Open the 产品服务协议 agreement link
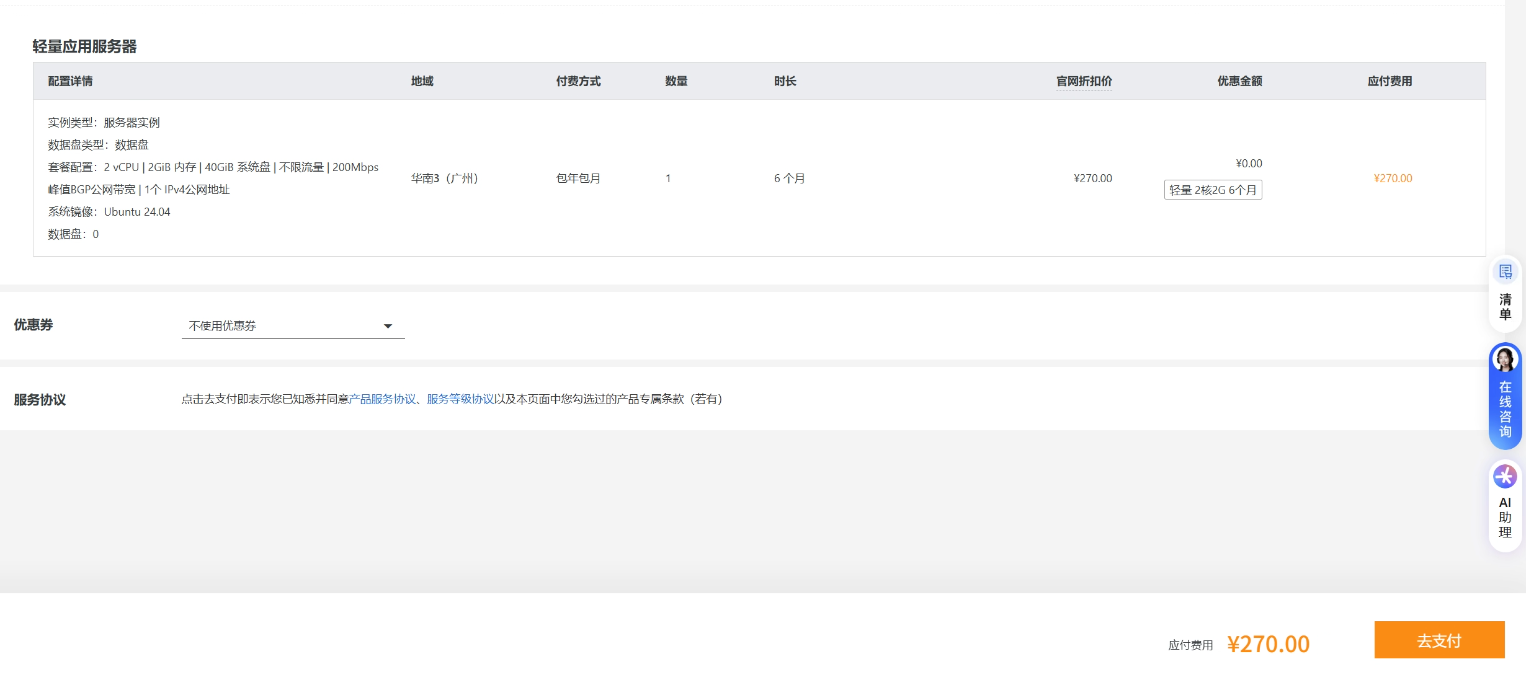This screenshot has height=676, width=1526. tap(383, 399)
